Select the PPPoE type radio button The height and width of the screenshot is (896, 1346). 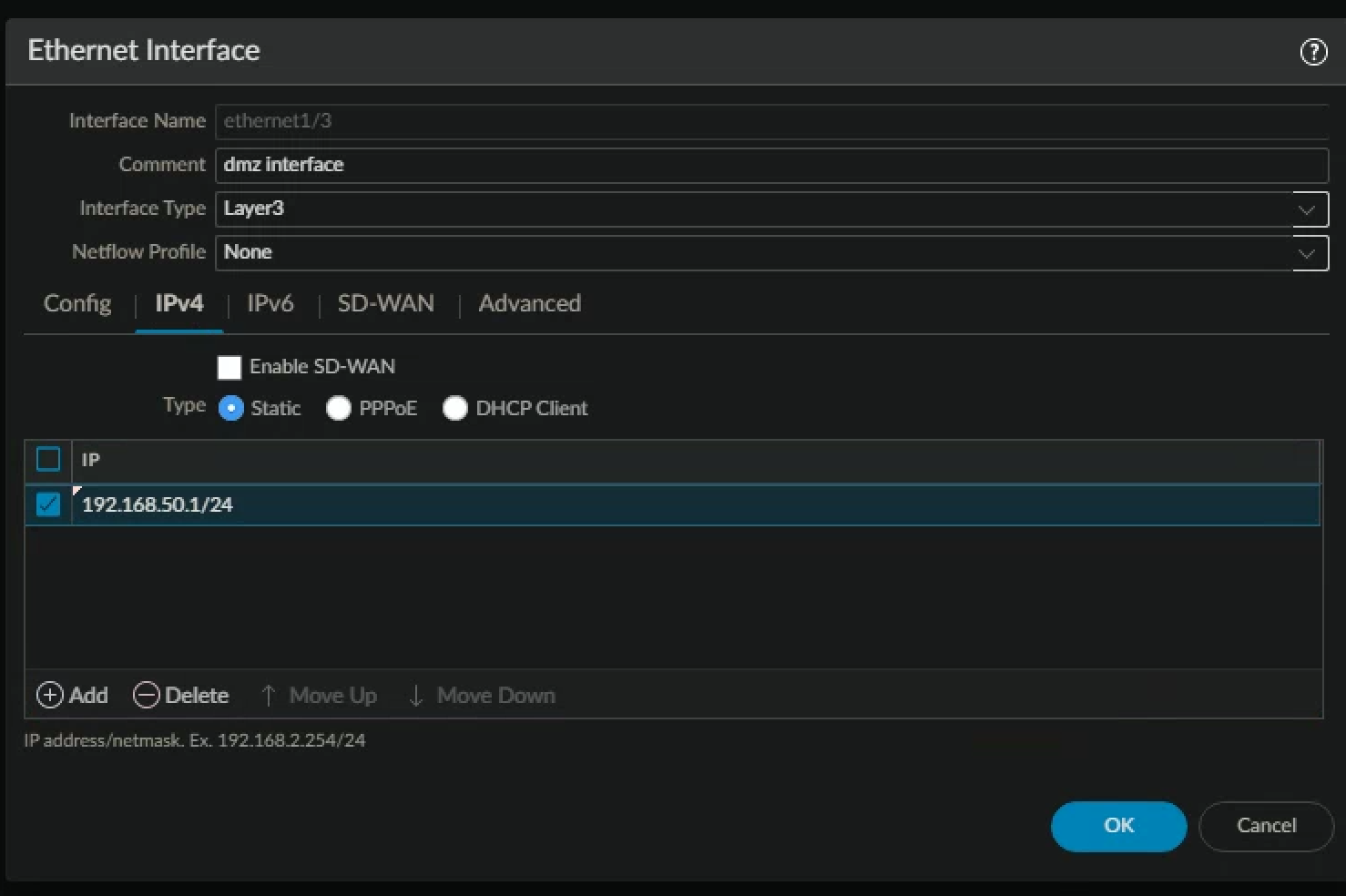339,408
